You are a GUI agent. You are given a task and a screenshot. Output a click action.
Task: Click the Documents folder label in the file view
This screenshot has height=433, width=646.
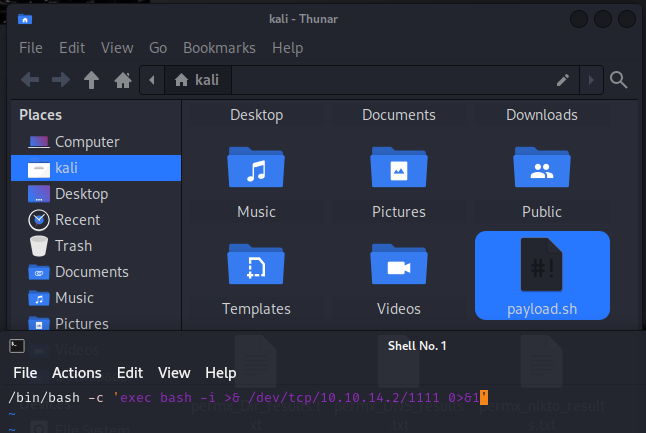point(399,115)
